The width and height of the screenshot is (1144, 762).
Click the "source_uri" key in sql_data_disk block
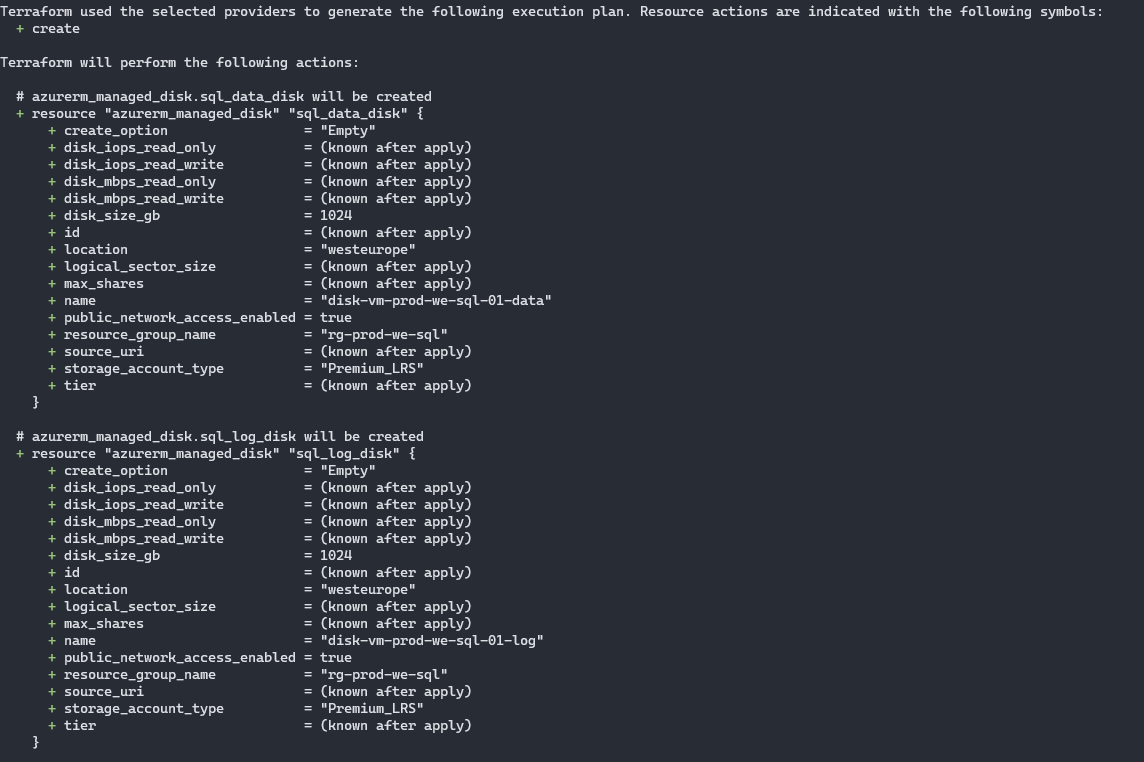point(104,352)
